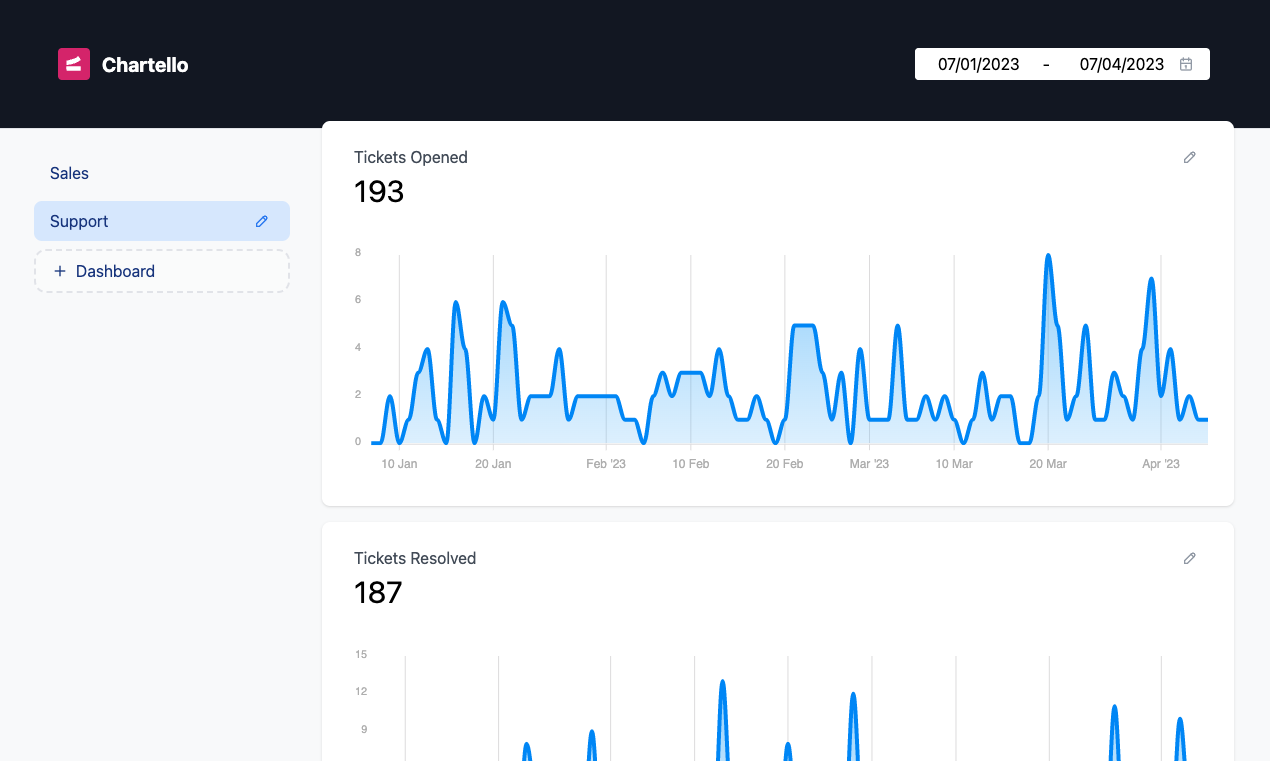
Task: Select the Support dashboard
Action: (x=162, y=221)
